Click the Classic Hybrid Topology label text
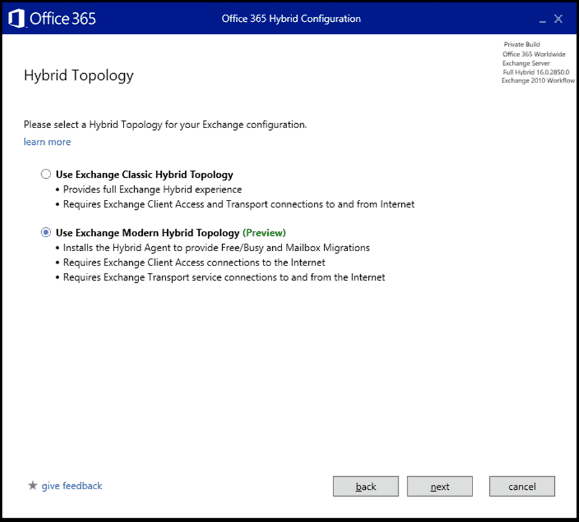The width and height of the screenshot is (580, 522). (x=144, y=175)
